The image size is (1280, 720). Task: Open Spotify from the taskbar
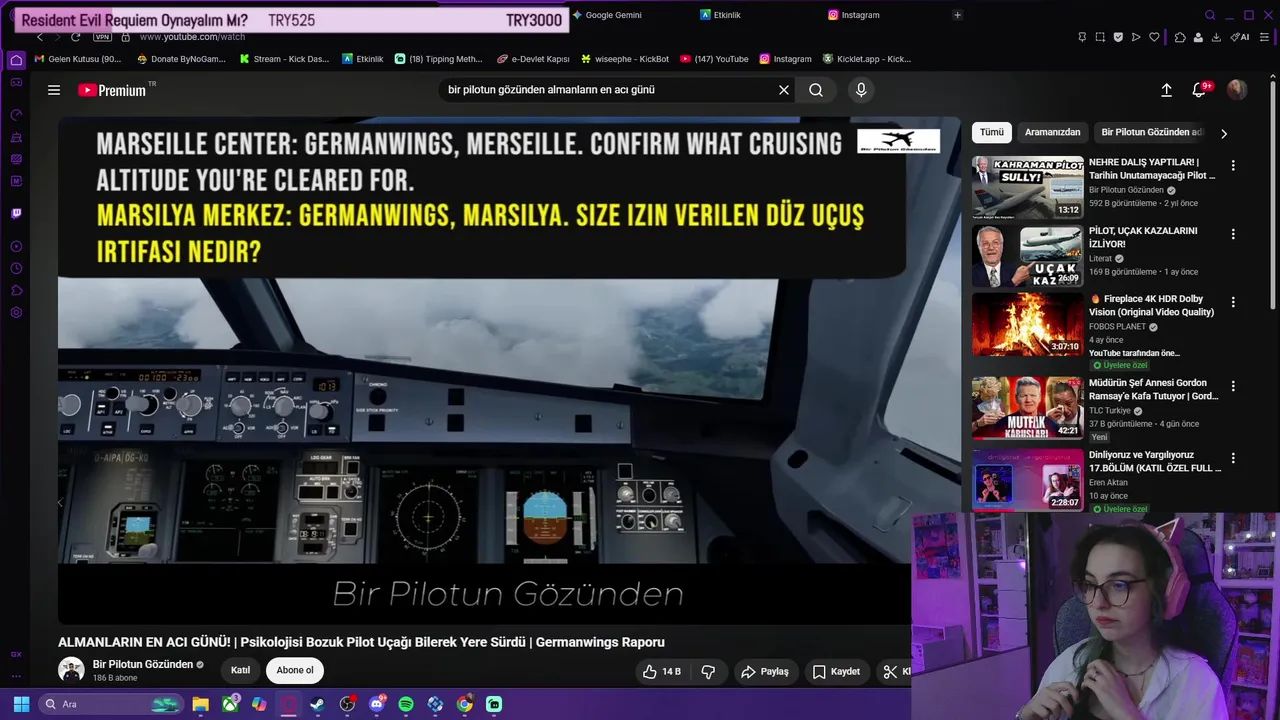pyautogui.click(x=406, y=704)
